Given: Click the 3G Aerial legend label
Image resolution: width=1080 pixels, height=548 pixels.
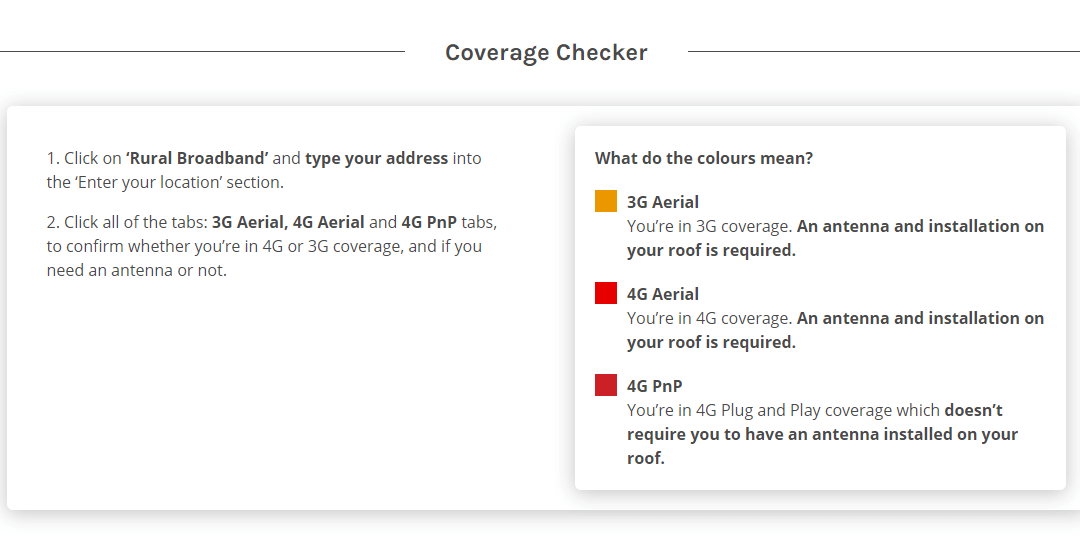Looking at the screenshot, I should click(x=663, y=202).
